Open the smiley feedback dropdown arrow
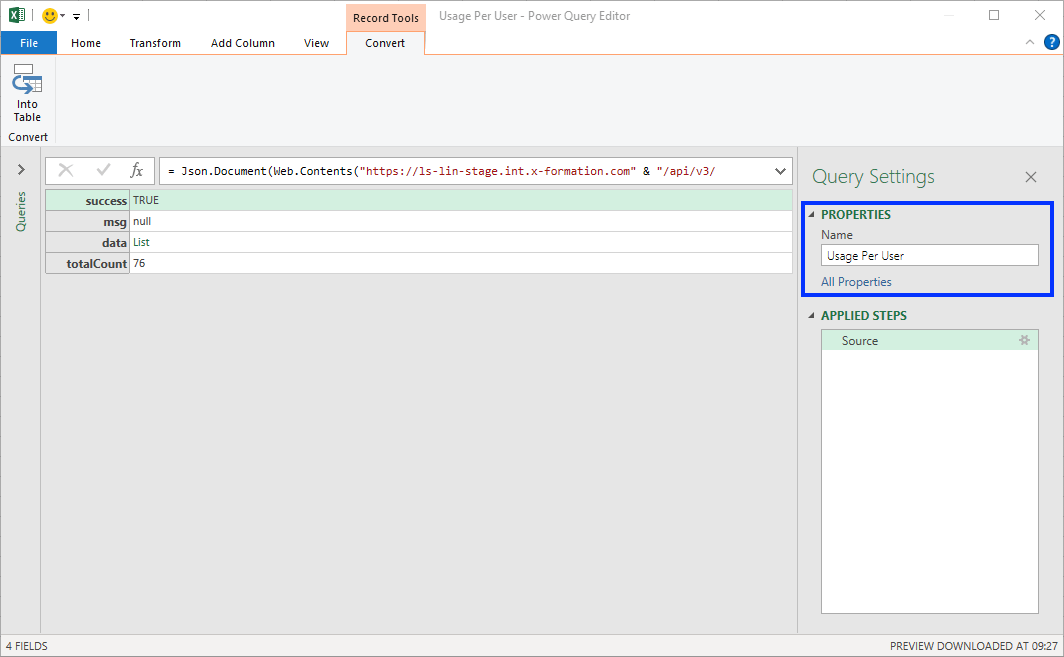This screenshot has width=1064, height=657. [62, 16]
